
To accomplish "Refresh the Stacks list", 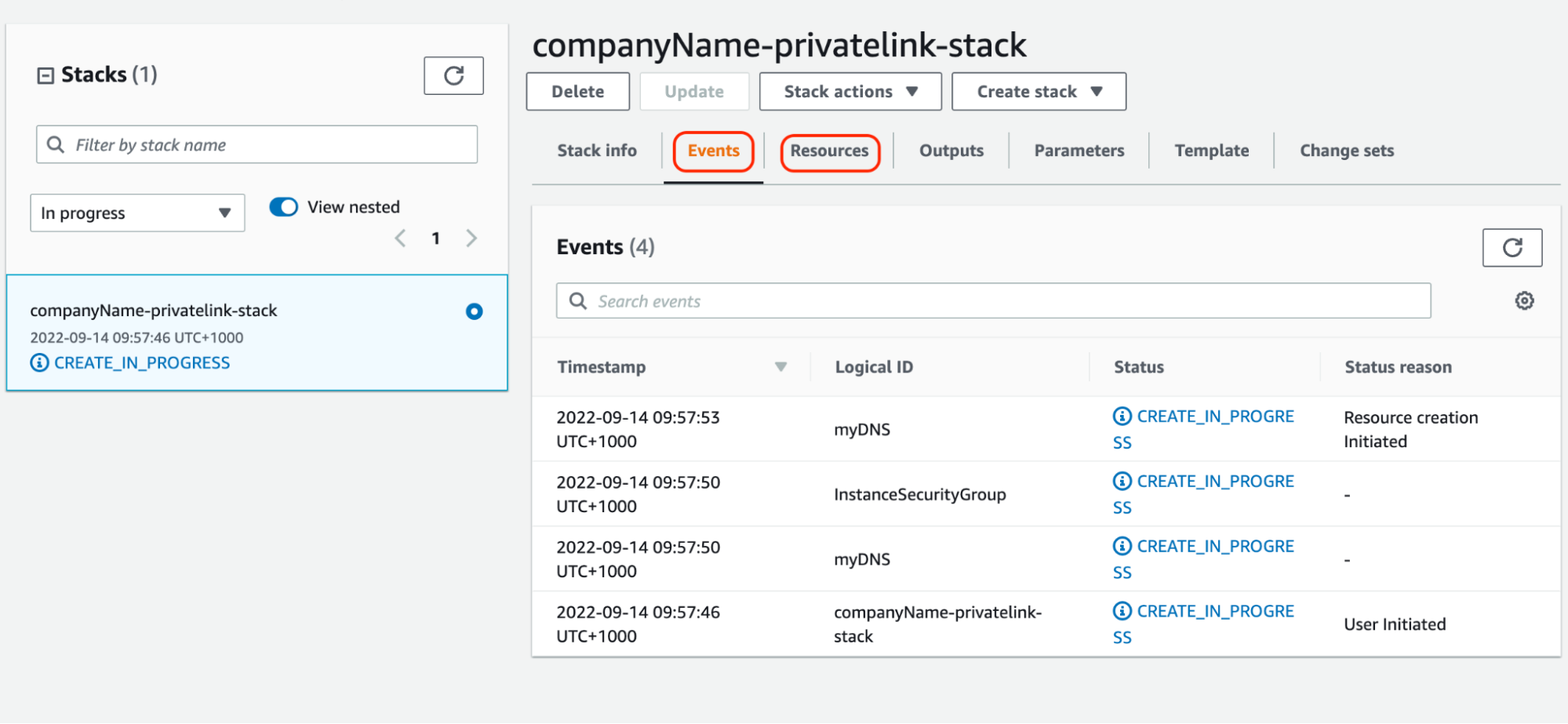I will (x=453, y=75).
